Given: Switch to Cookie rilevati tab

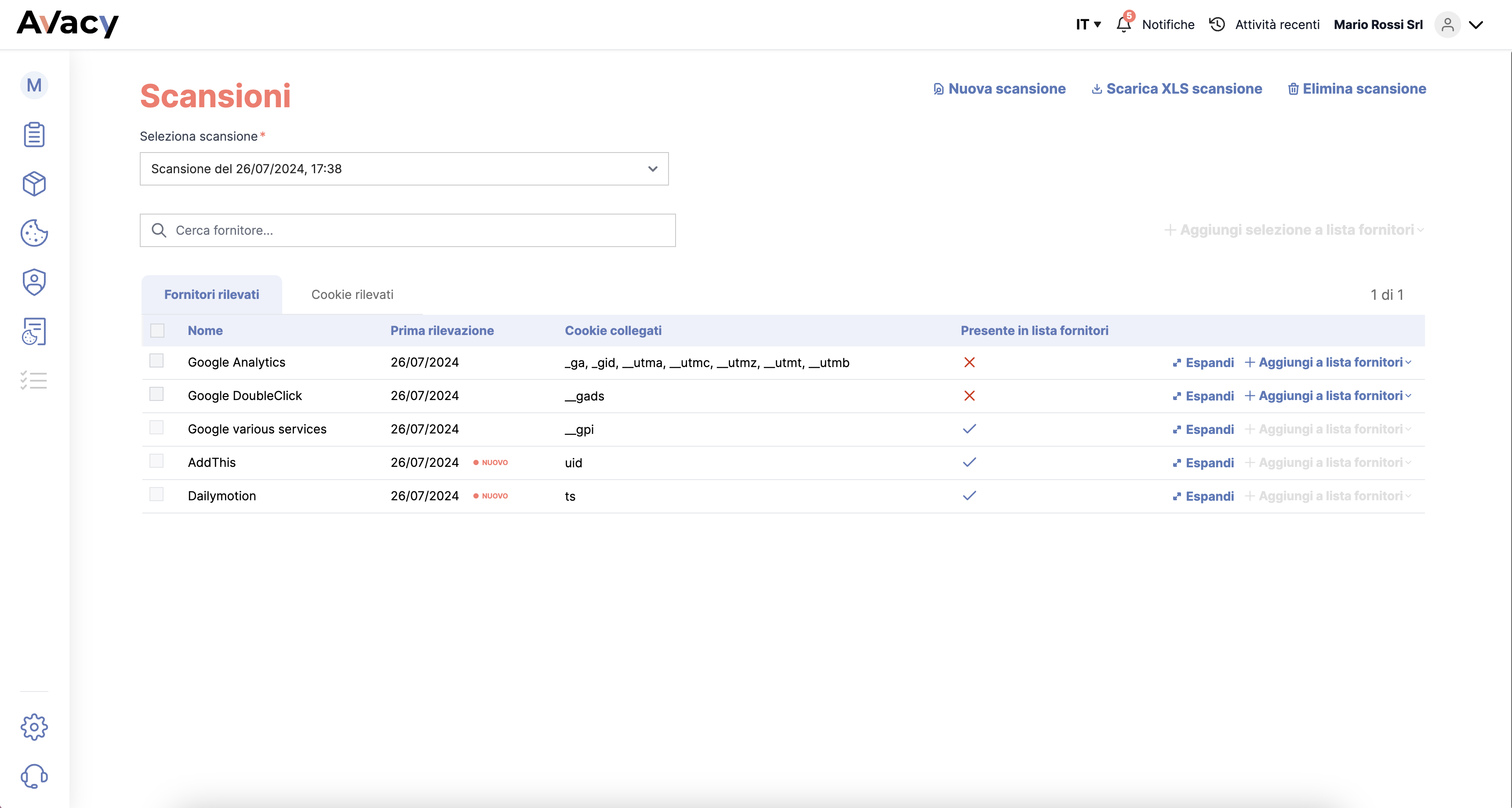Looking at the screenshot, I should coord(352,295).
